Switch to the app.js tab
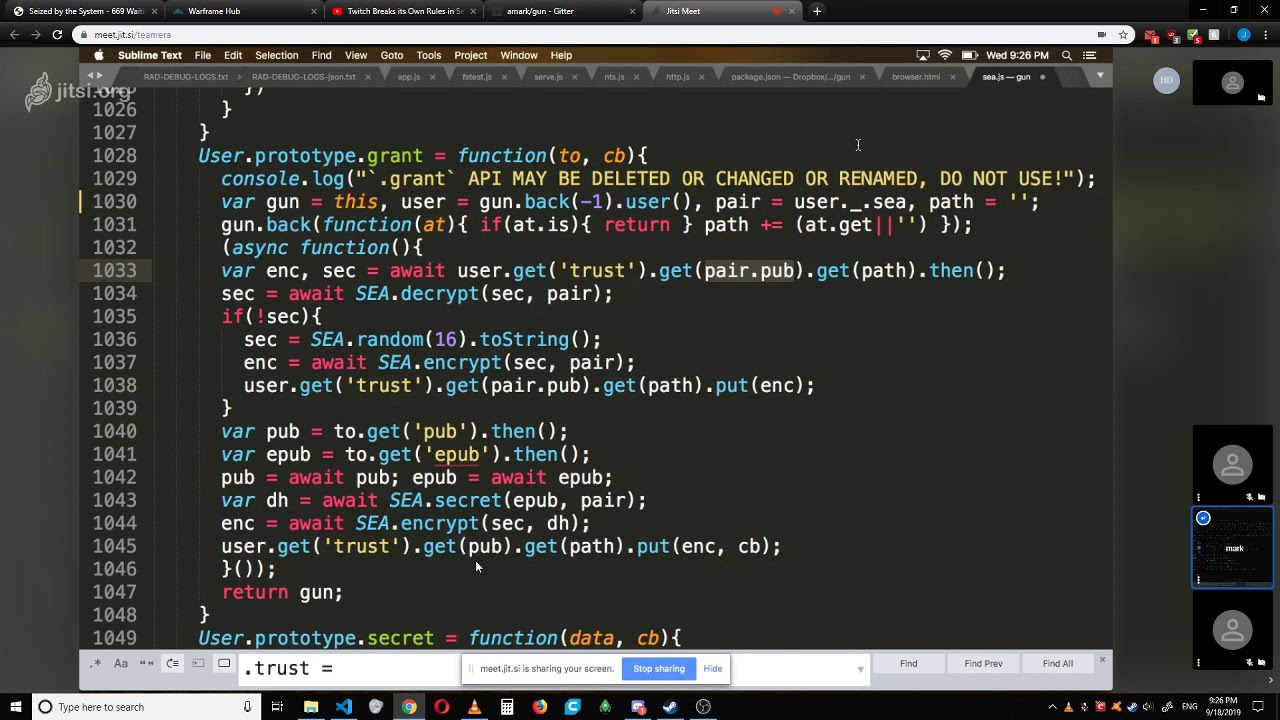This screenshot has height=720, width=1280. point(409,77)
